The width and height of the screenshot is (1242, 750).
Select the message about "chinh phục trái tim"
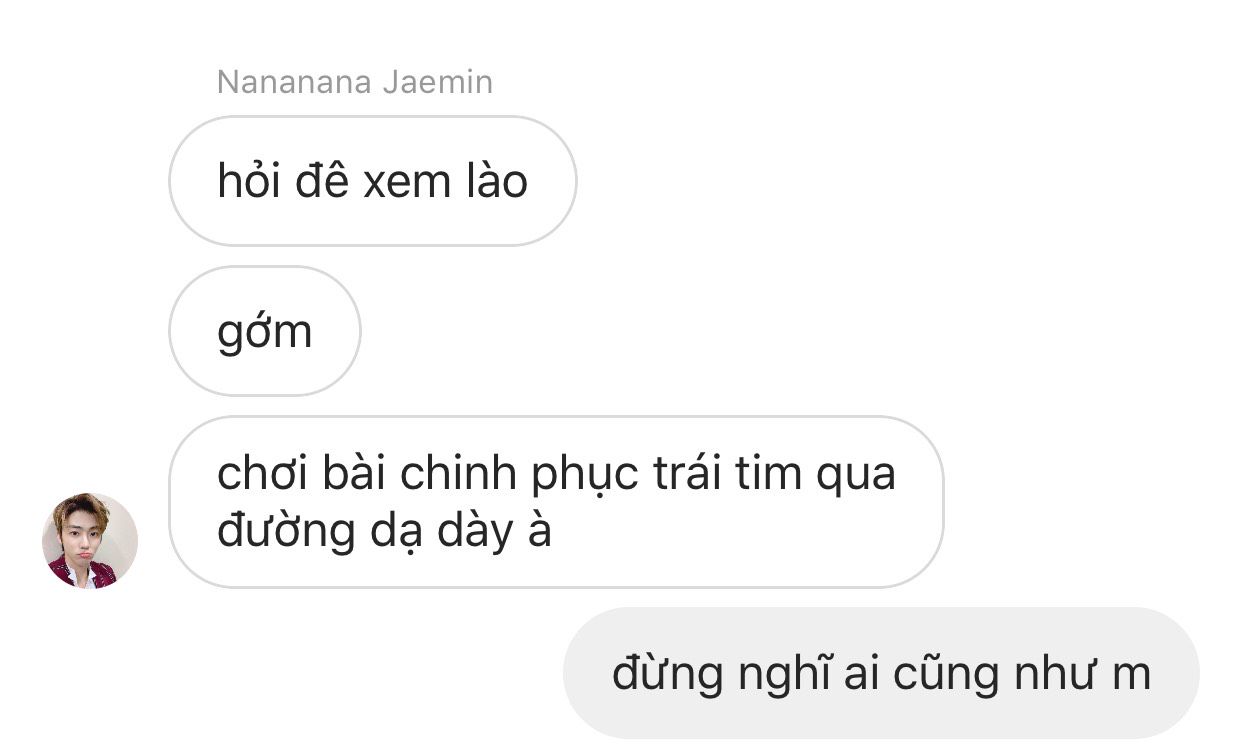pyautogui.click(x=556, y=502)
